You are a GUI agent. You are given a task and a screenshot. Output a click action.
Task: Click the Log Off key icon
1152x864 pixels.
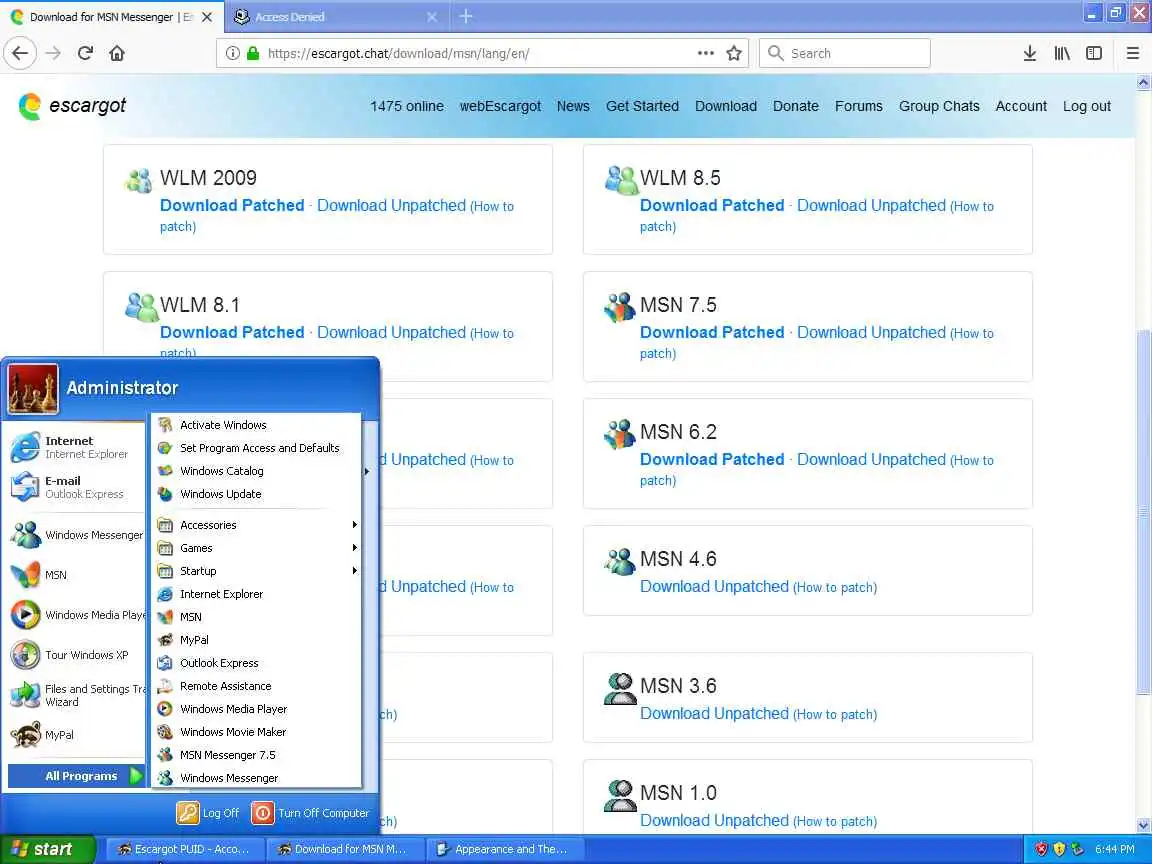(187, 813)
